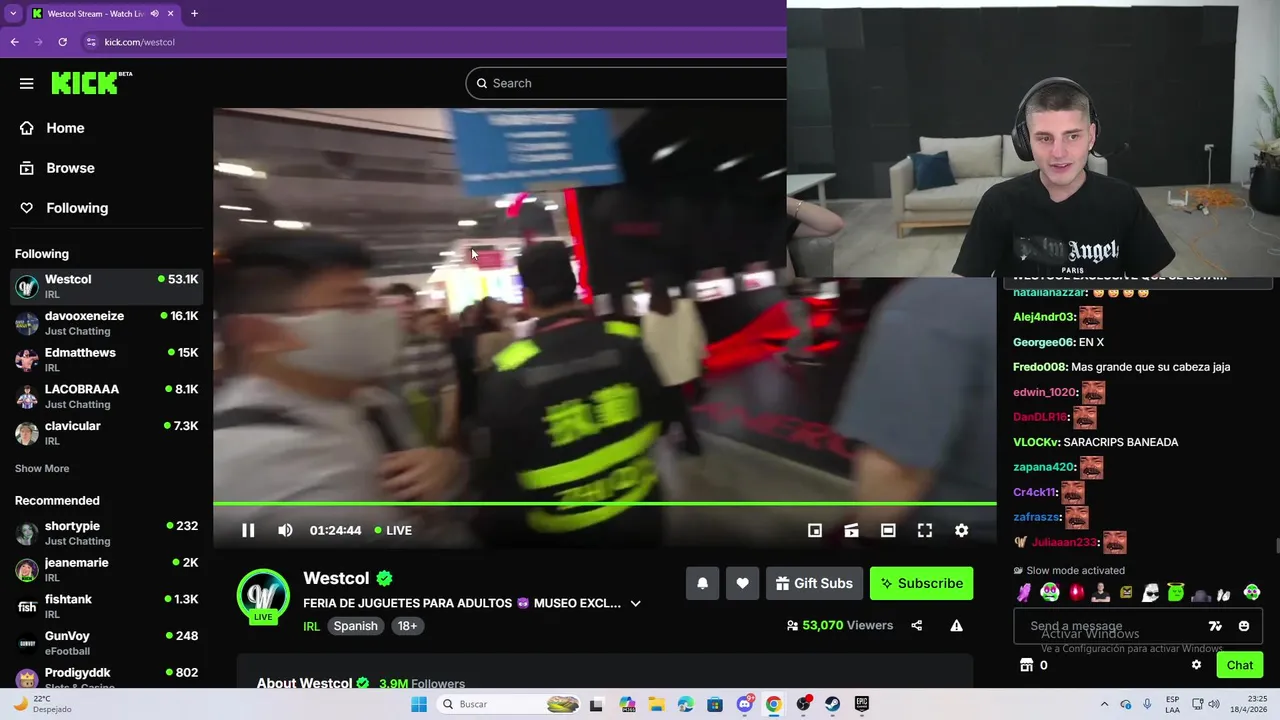
Task: Click the green stream progress bar
Action: pos(605,504)
